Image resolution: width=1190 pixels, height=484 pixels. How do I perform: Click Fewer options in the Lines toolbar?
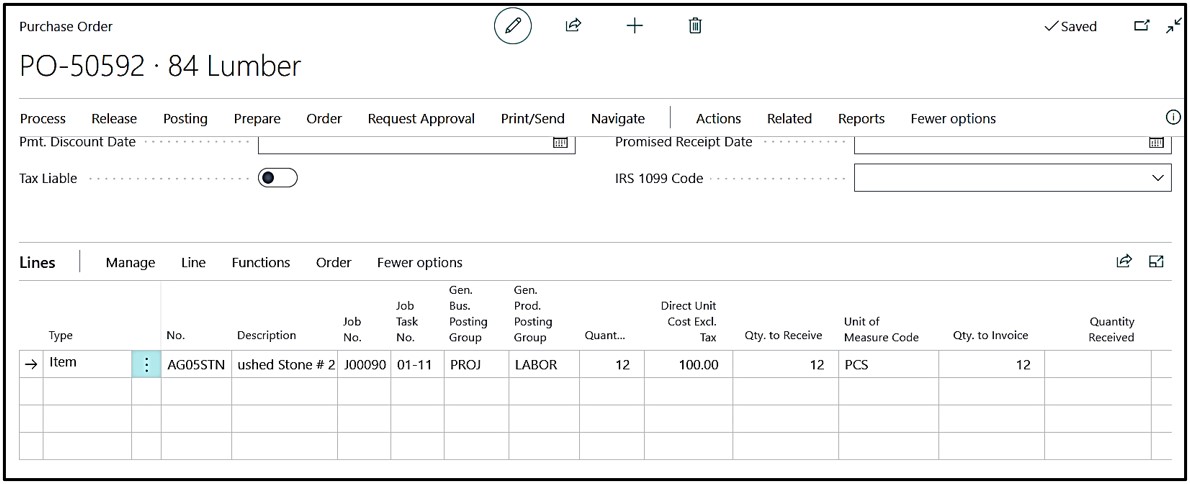coord(419,262)
